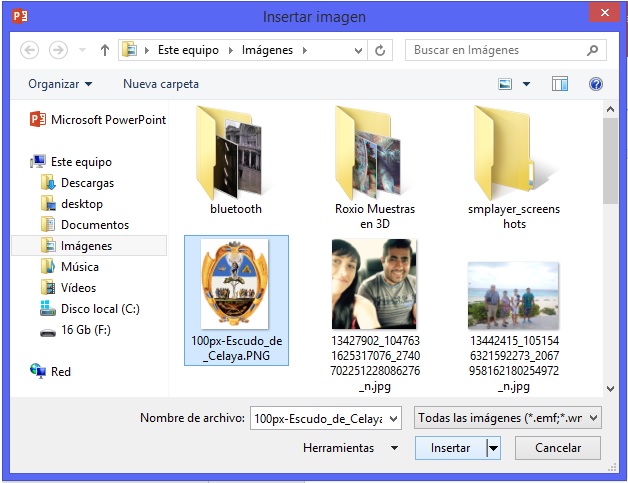Open the Herramientas menu
The height and width of the screenshot is (483, 628).
point(349,448)
